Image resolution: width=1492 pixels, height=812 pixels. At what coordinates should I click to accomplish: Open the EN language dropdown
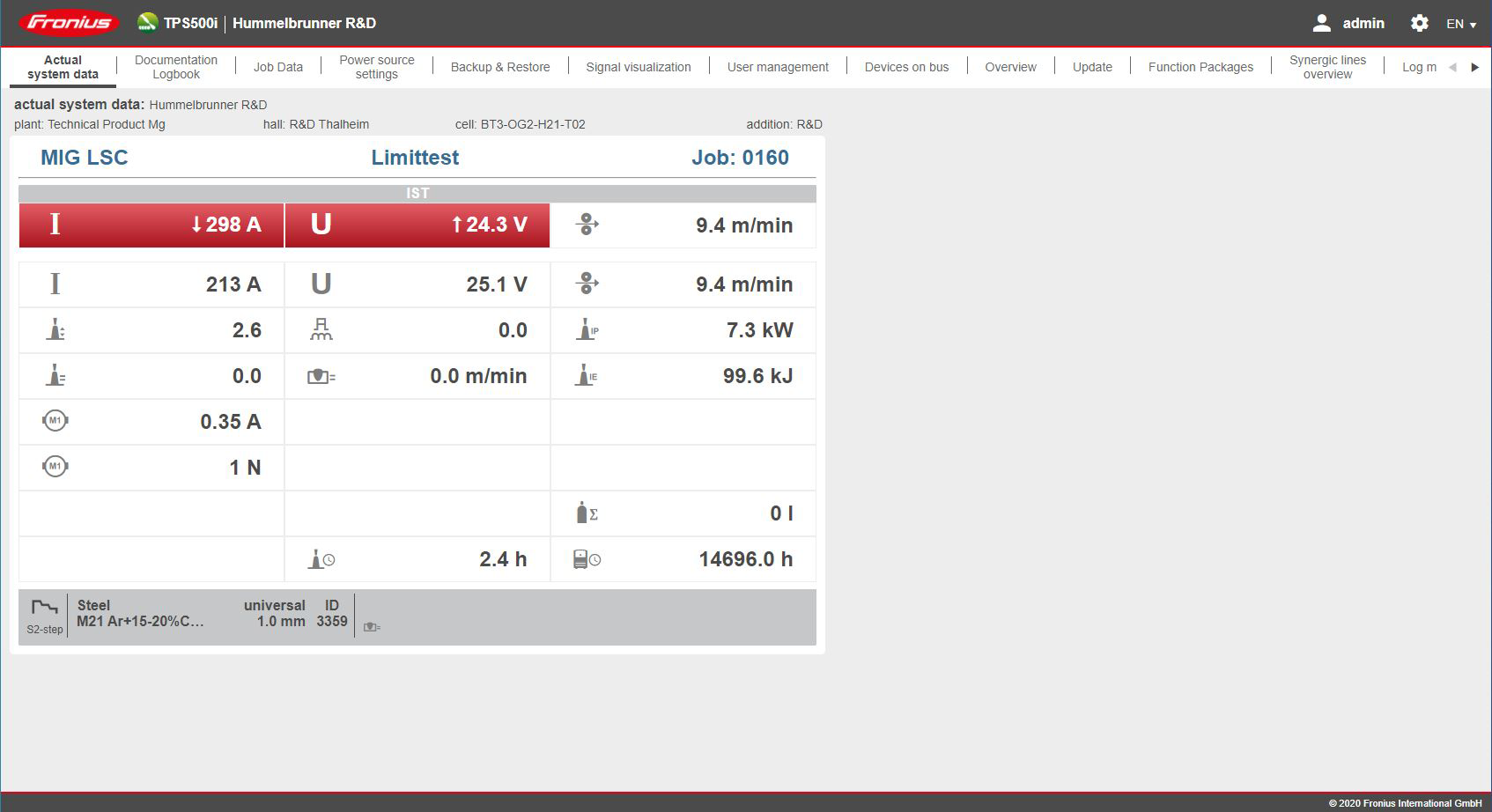tap(1459, 23)
